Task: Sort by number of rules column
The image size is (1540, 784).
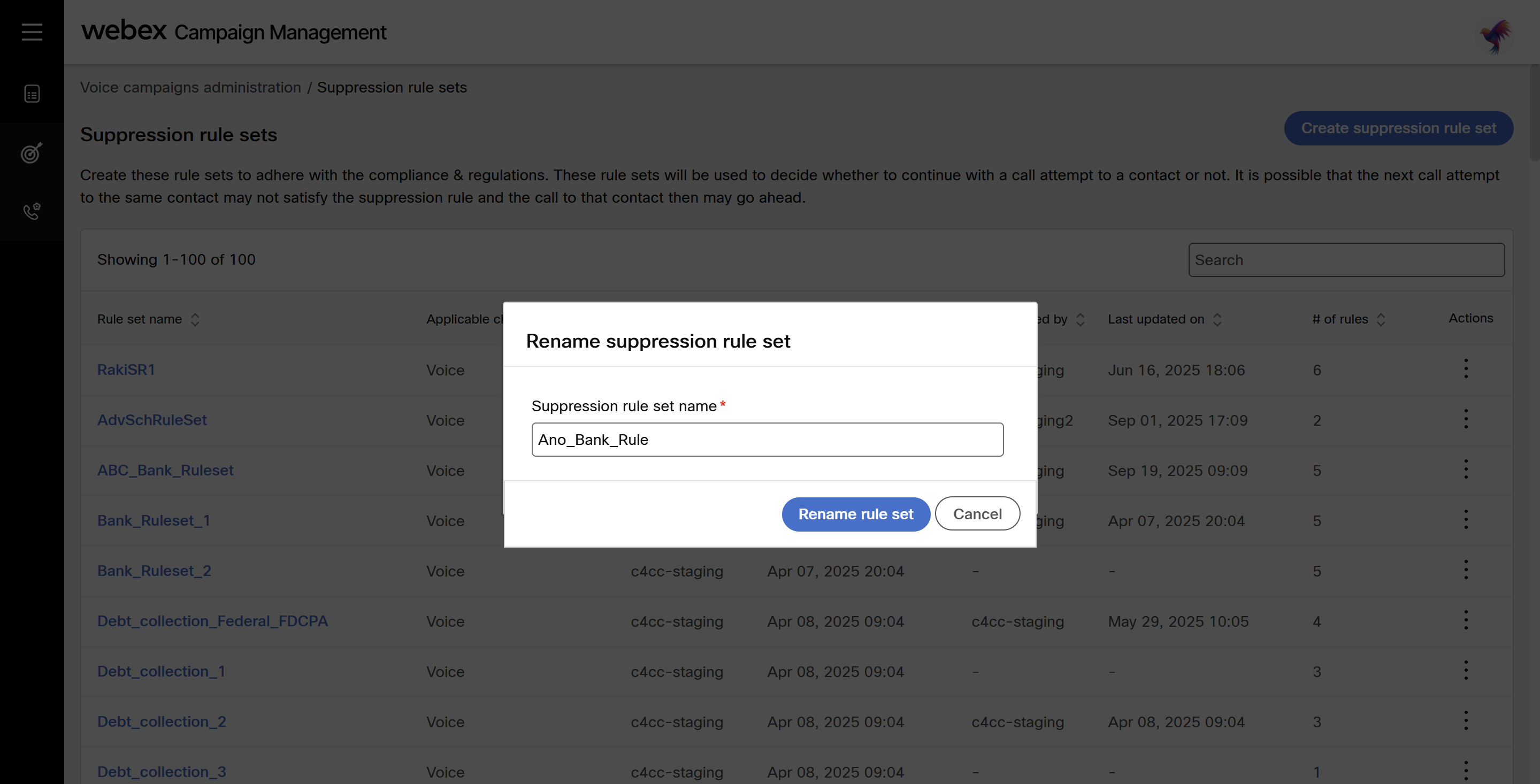Action: coord(1381,320)
